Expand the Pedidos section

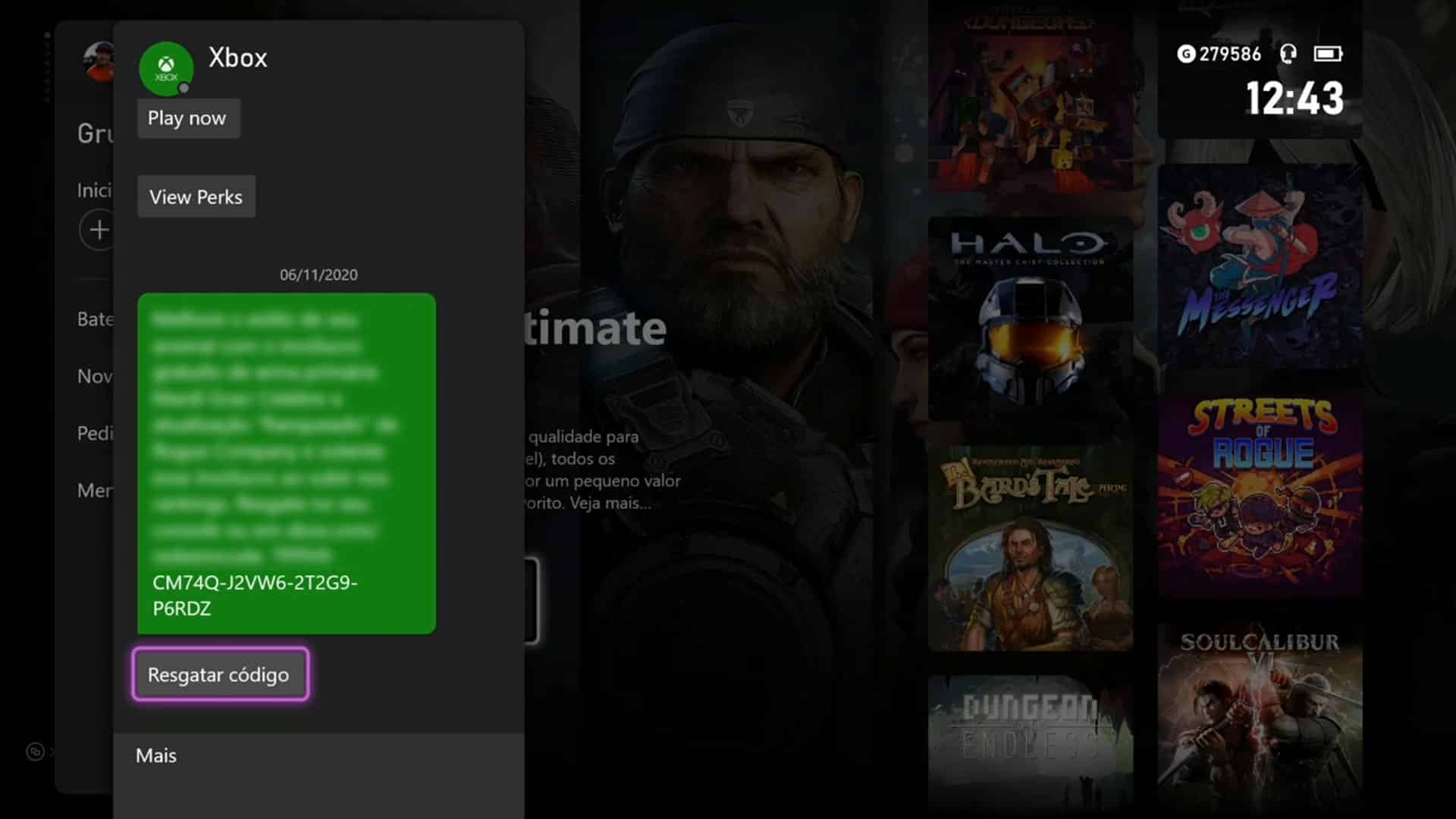click(96, 432)
